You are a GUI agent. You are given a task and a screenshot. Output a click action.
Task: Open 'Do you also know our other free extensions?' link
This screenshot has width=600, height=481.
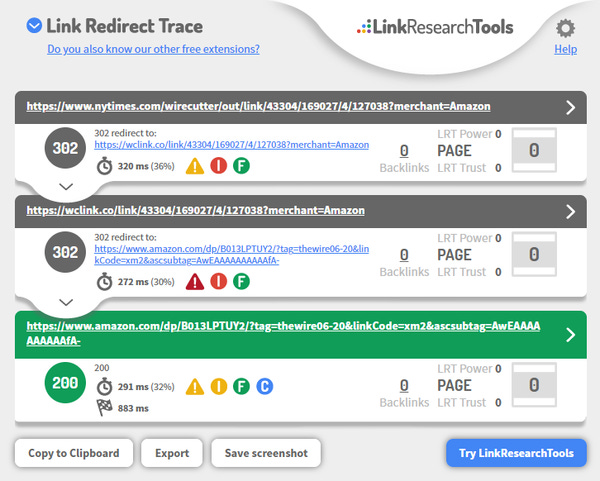[x=153, y=49]
